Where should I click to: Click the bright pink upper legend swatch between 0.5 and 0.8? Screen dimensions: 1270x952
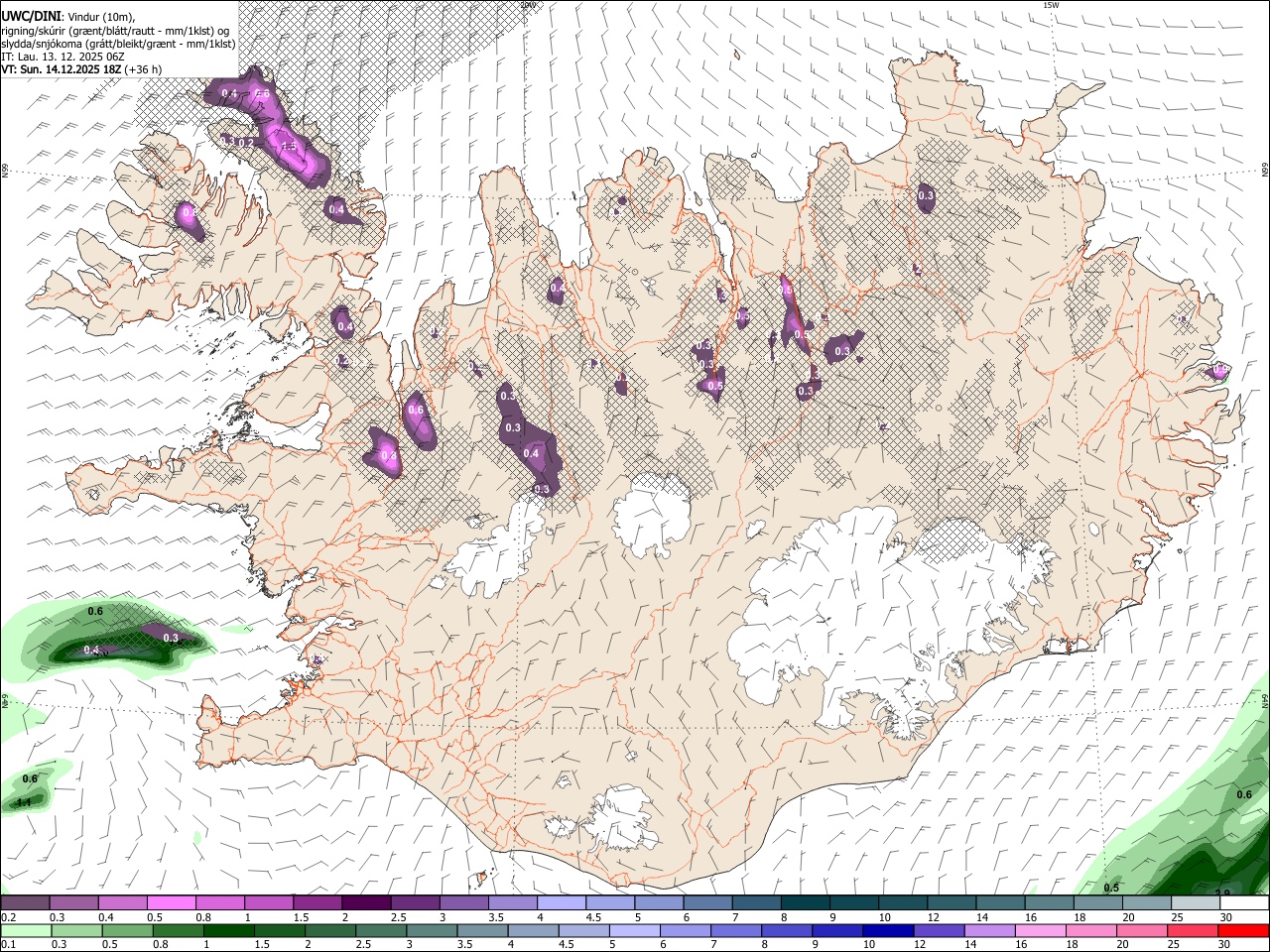coord(171,903)
